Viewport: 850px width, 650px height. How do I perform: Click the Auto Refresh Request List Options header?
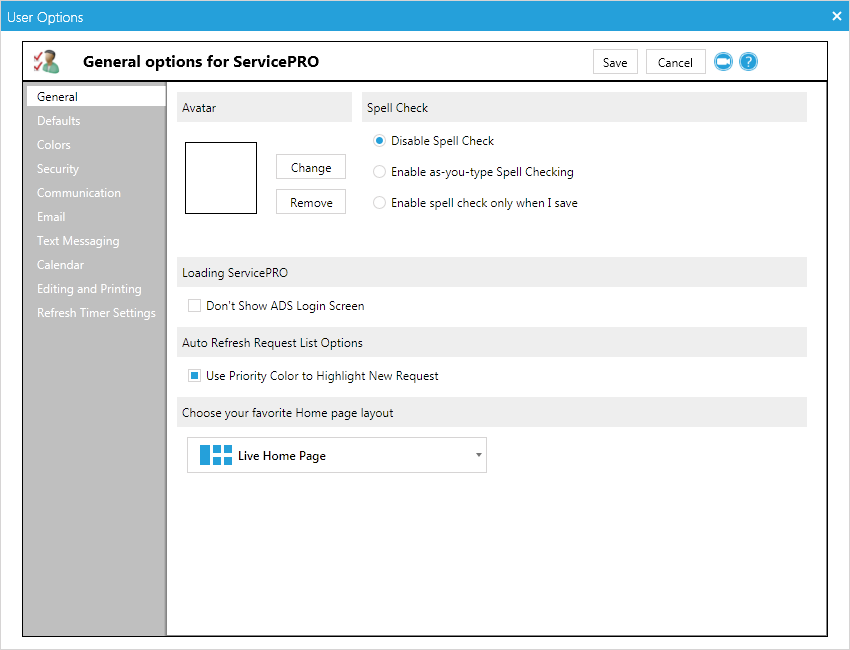click(x=492, y=342)
